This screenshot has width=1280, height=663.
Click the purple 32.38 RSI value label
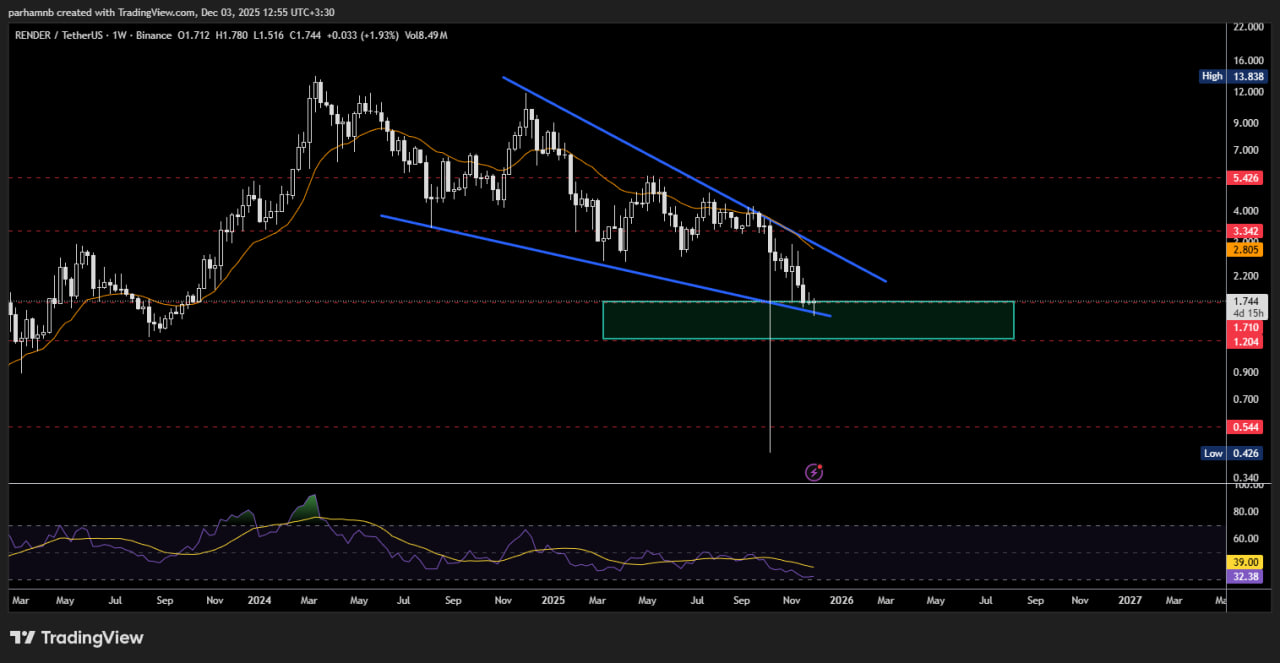pyautogui.click(x=1246, y=577)
